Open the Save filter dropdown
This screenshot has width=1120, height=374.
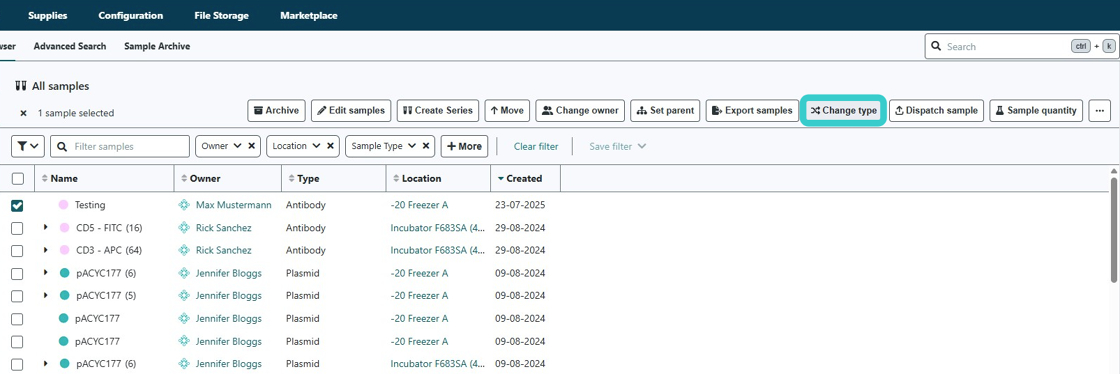(x=617, y=146)
